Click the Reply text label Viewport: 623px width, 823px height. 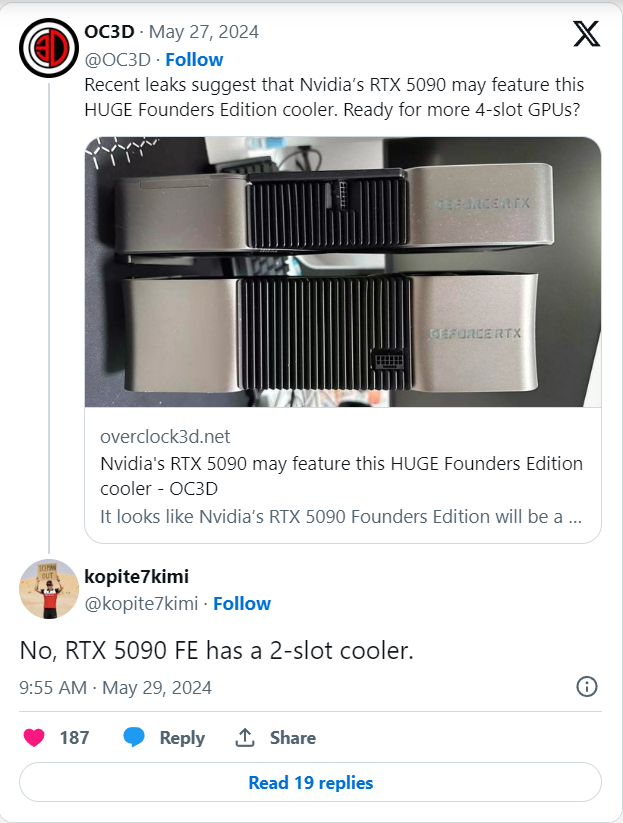pyautogui.click(x=182, y=738)
